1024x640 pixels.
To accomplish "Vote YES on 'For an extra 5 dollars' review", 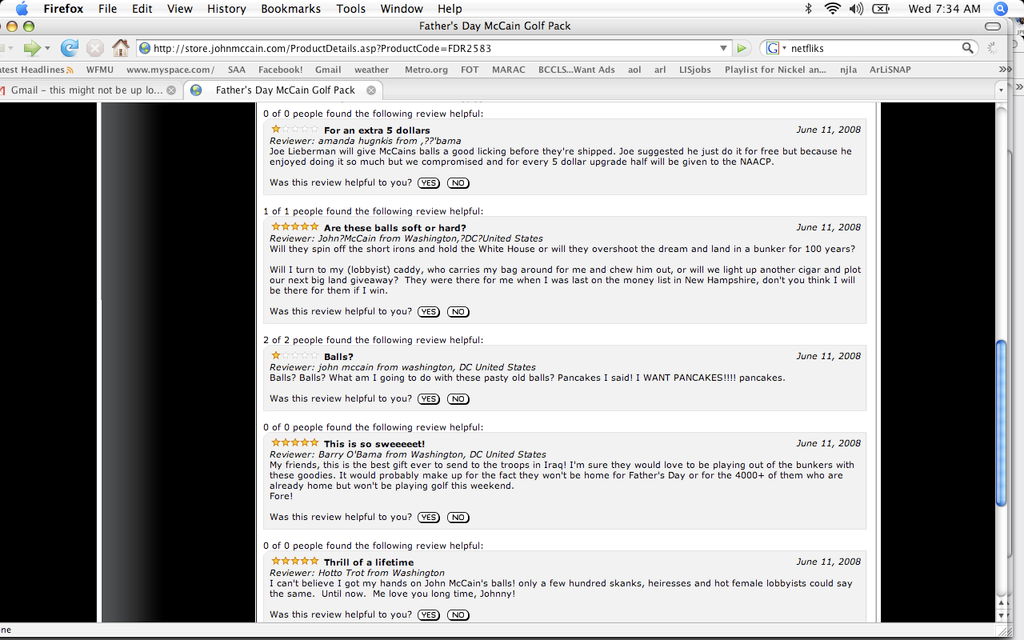I will (x=428, y=183).
